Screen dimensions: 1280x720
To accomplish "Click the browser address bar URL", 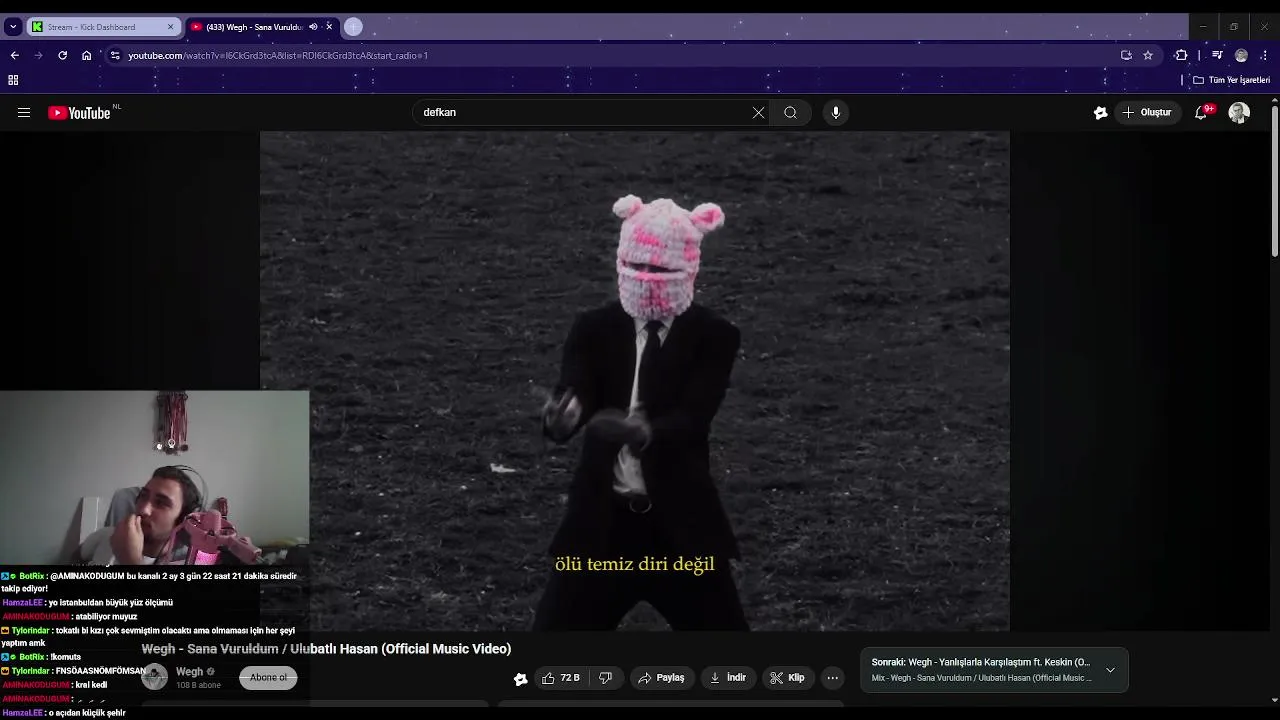I will tap(278, 55).
